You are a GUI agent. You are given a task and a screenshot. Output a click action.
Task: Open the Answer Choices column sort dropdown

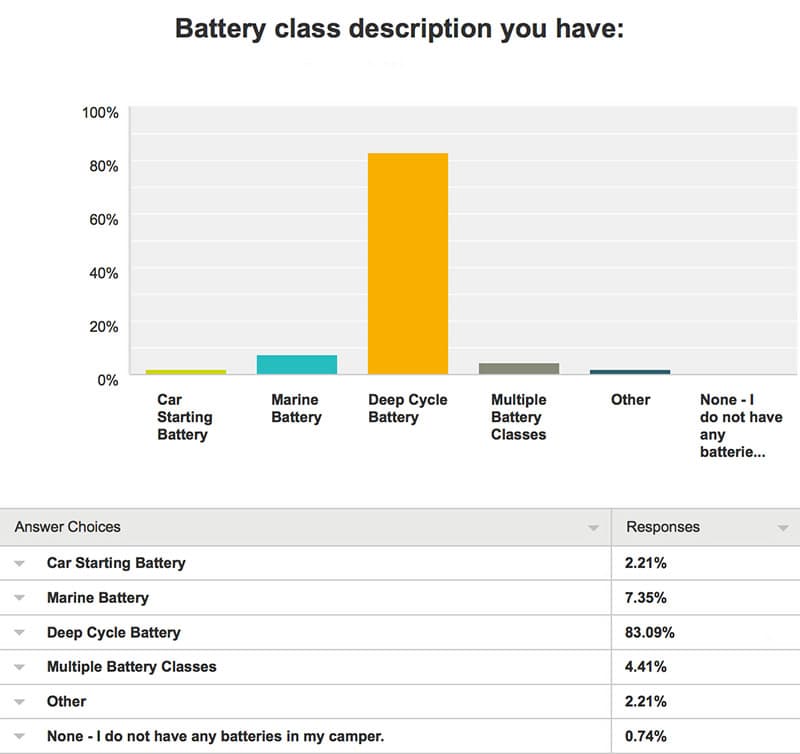(x=593, y=528)
